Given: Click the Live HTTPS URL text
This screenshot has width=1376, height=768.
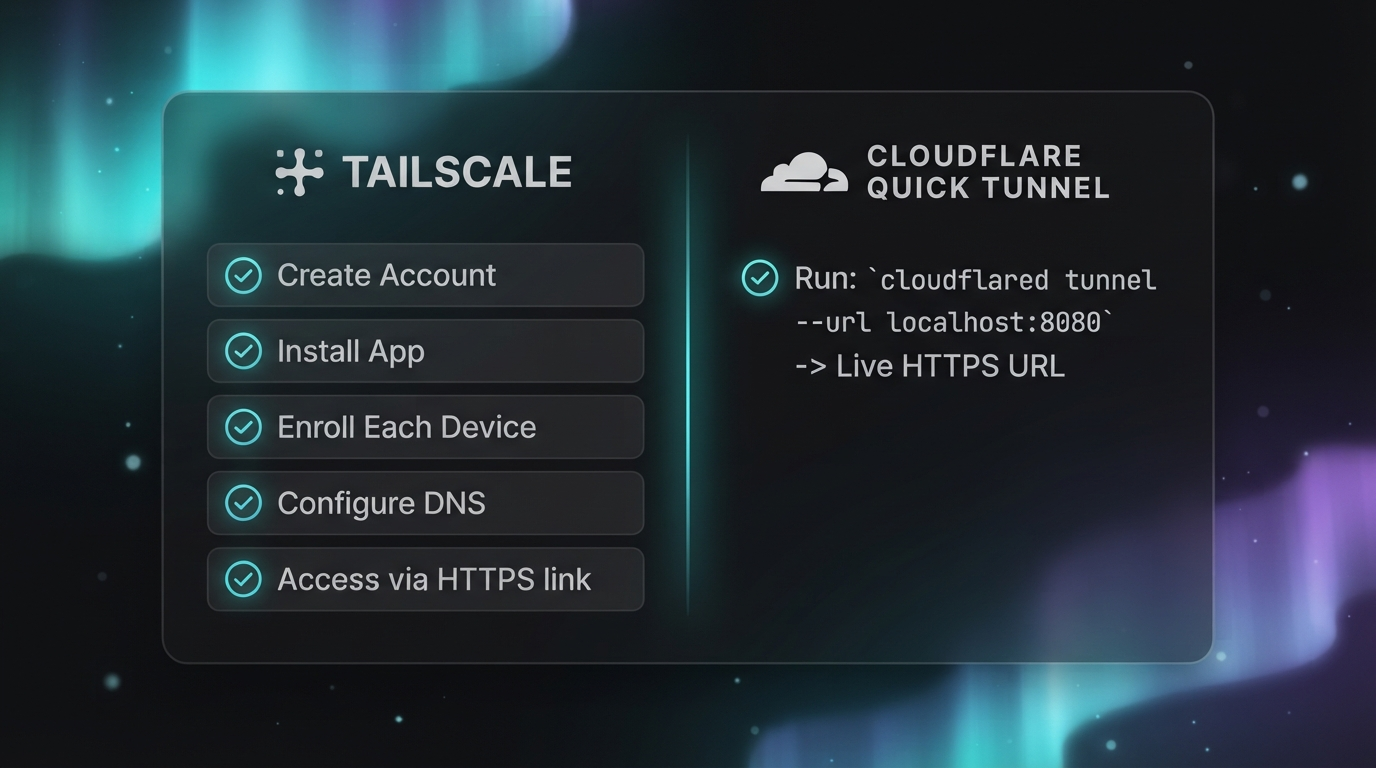Looking at the screenshot, I should 950,366.
